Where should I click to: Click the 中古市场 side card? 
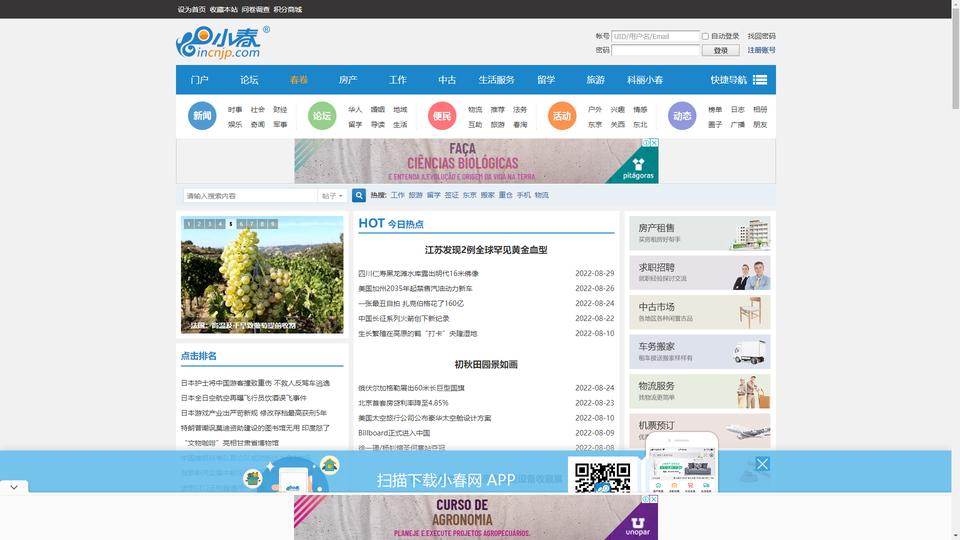[700, 312]
